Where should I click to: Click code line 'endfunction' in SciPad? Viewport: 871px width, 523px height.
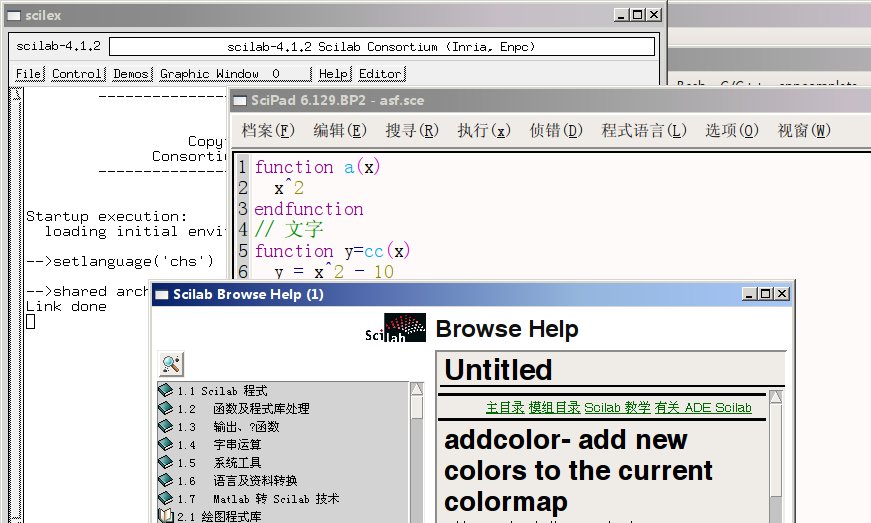[309, 209]
